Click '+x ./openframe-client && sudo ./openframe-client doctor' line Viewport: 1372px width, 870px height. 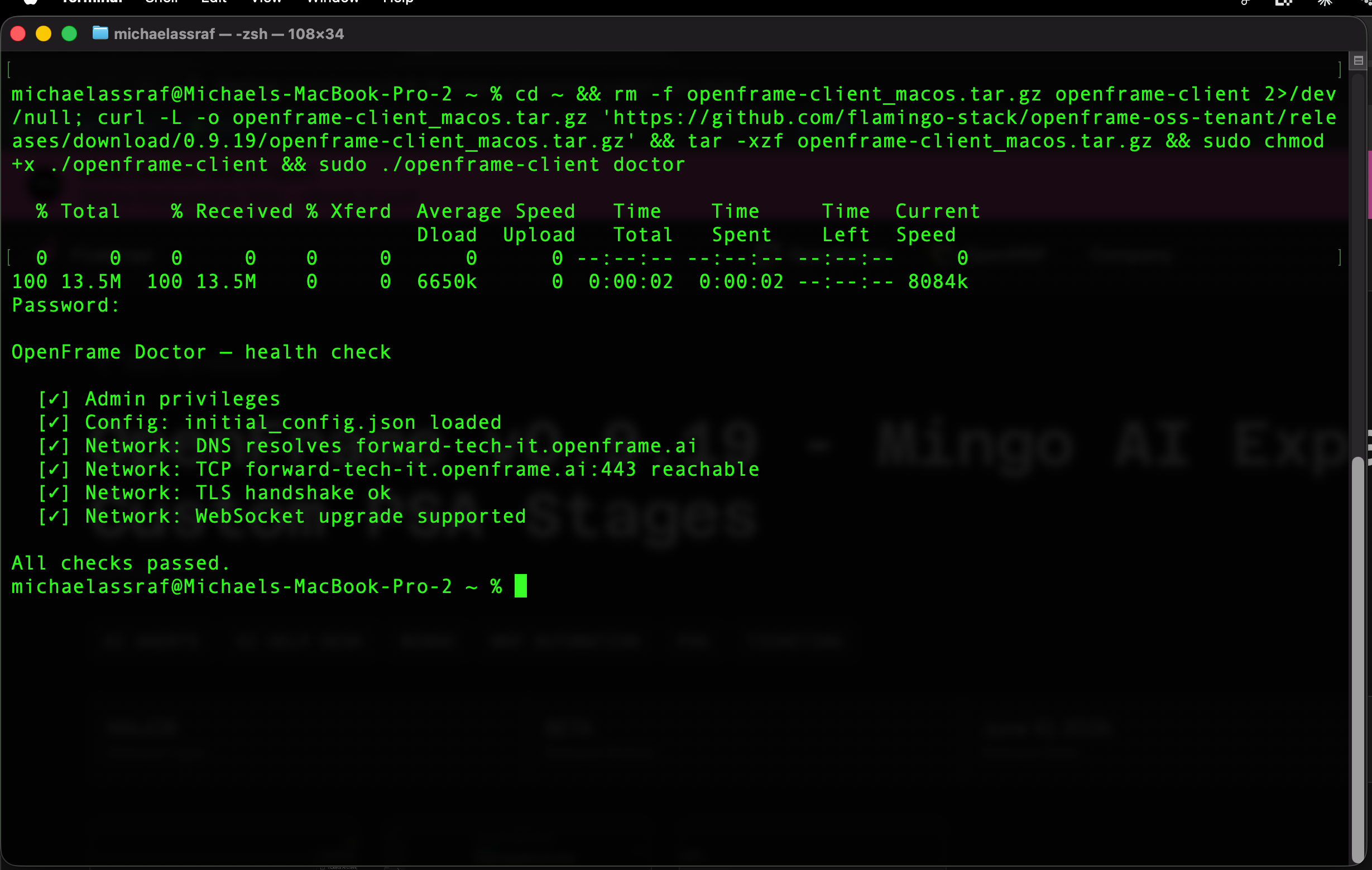(x=348, y=164)
